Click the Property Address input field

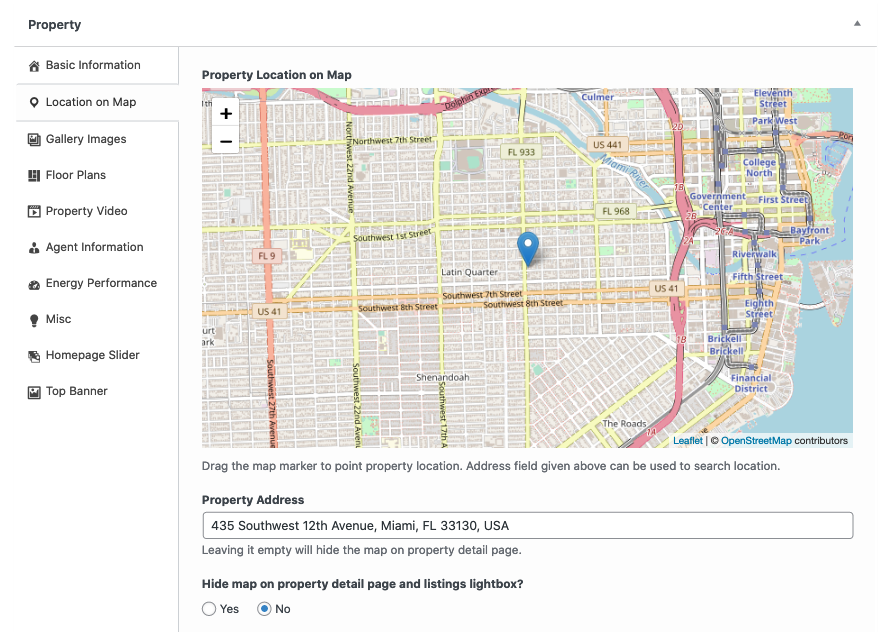click(x=527, y=526)
